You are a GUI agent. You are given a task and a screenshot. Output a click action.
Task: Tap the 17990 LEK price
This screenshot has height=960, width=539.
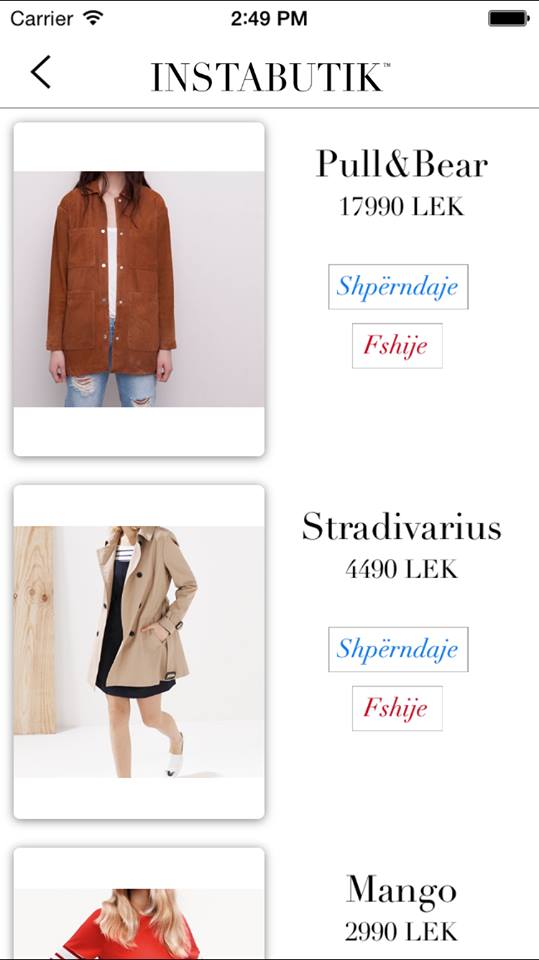[x=402, y=207]
